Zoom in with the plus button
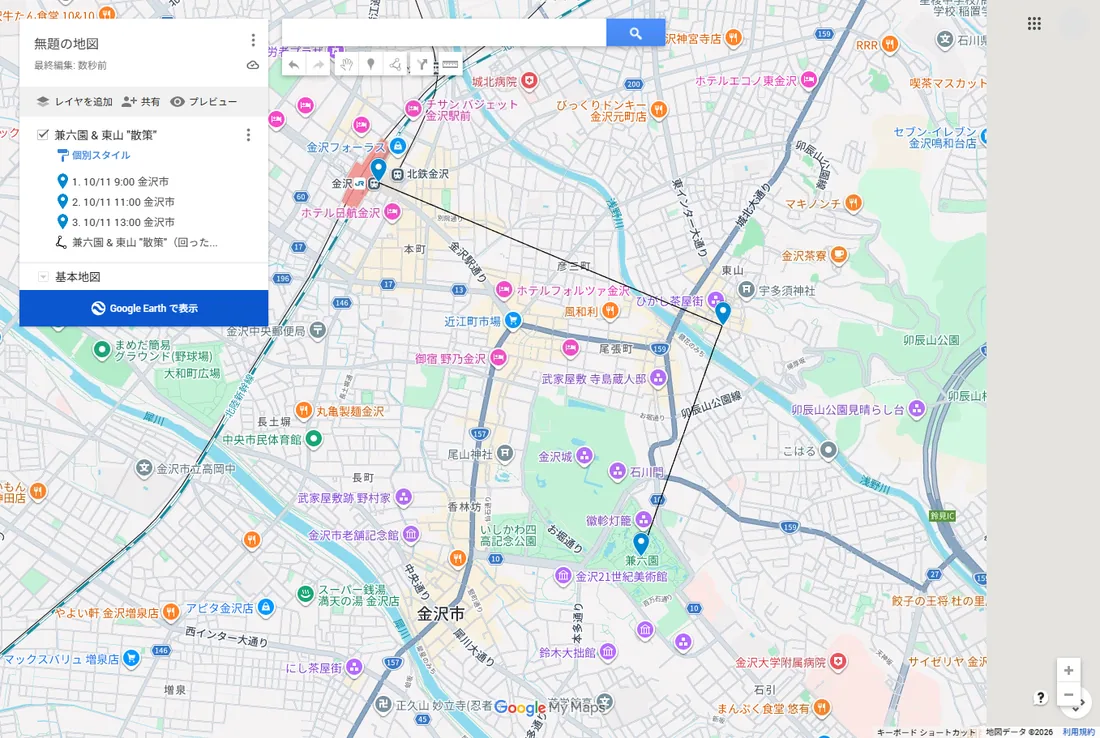Screen dimensions: 1100x738 click(x=1068, y=671)
